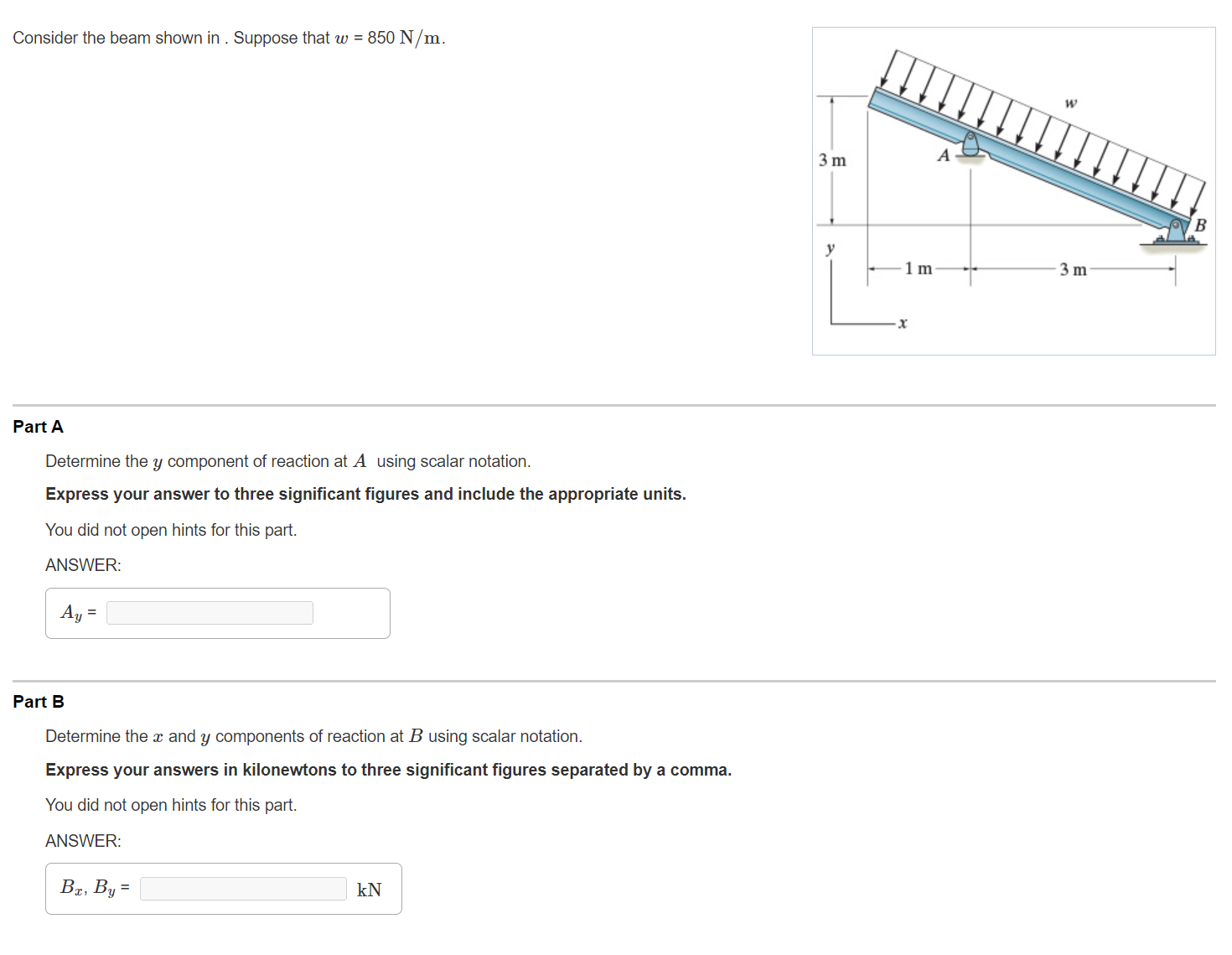Screen dimensions: 1232x955
Task: Click the kN units label beside Part B input
Action: [368, 889]
